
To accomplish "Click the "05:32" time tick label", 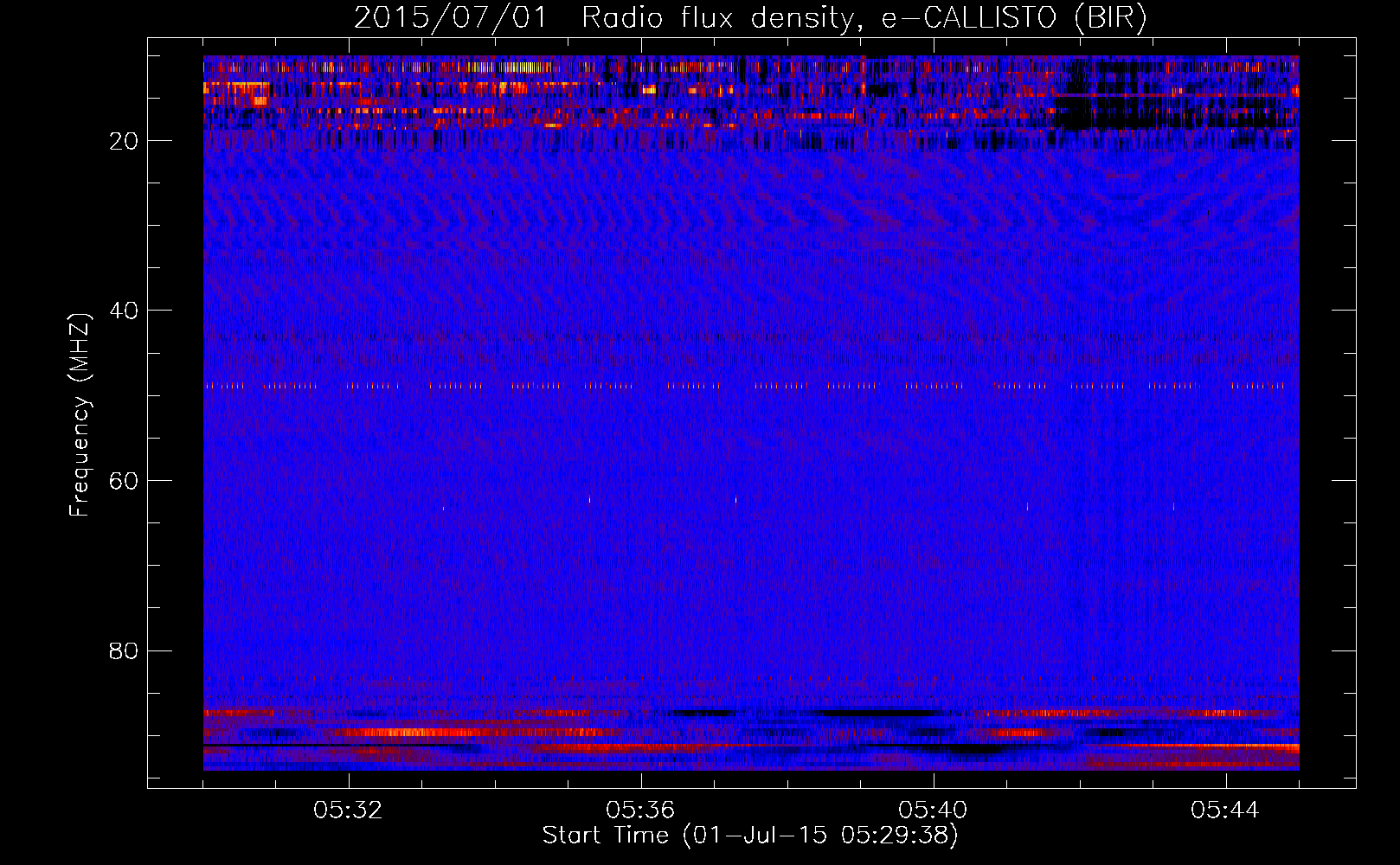I will coord(348,811).
